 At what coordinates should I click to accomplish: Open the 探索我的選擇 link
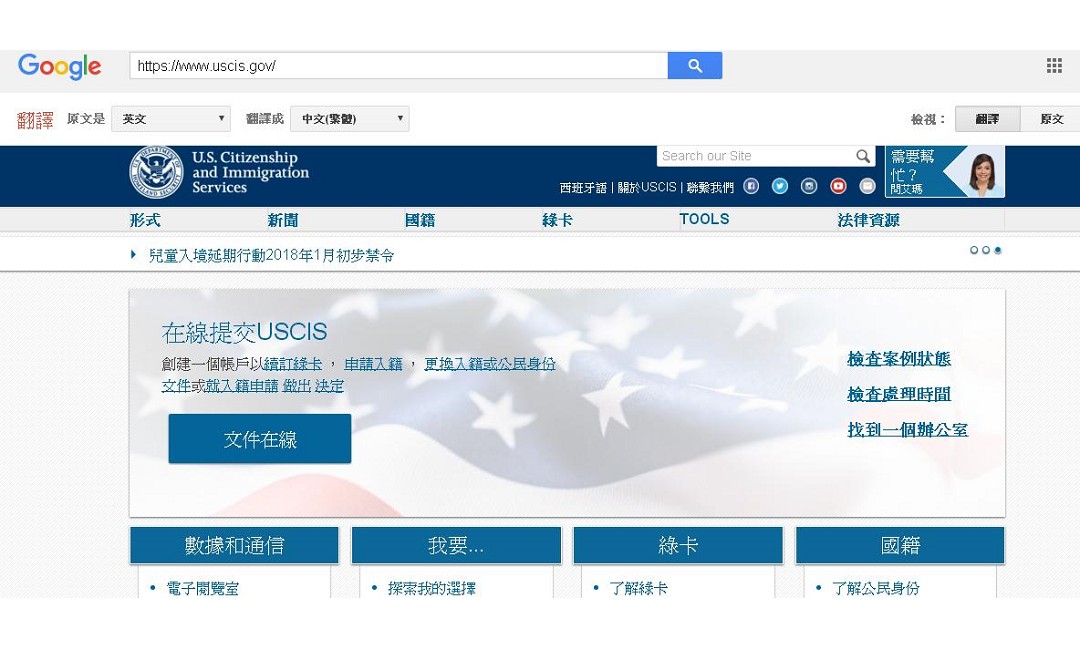[x=432, y=588]
